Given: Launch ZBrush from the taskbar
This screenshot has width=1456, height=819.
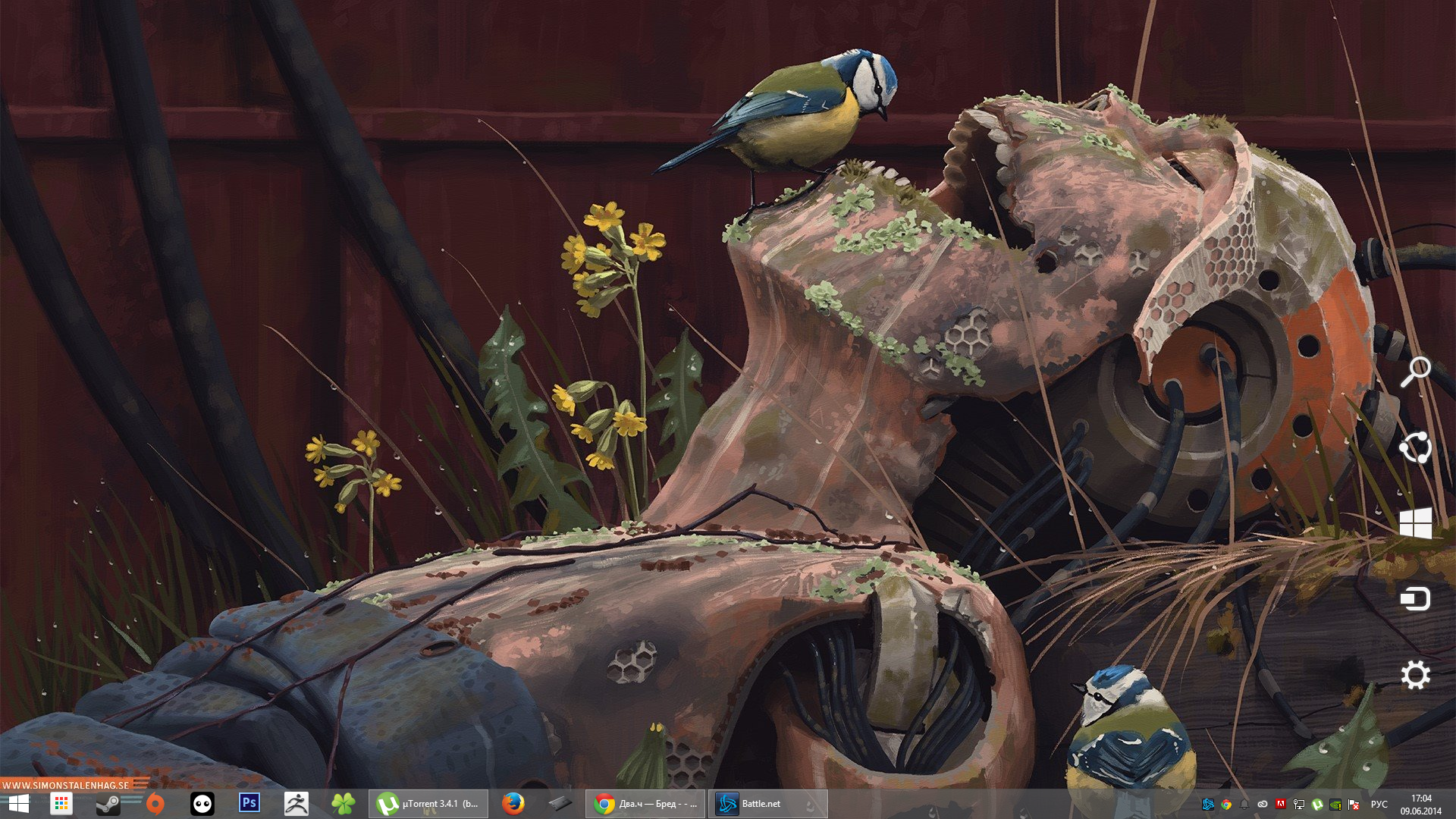Looking at the screenshot, I should click(x=297, y=804).
